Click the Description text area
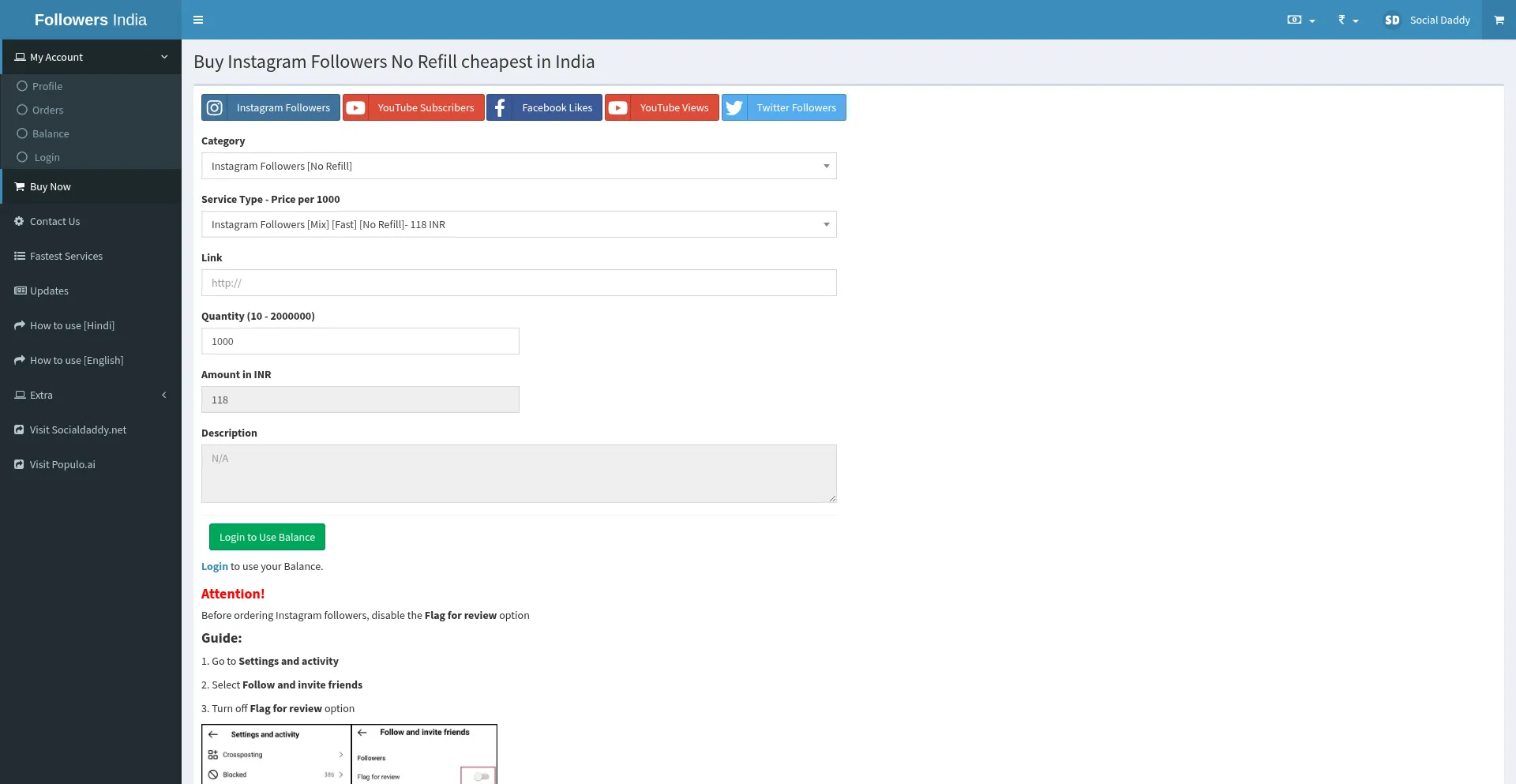The height and width of the screenshot is (784, 1516). [519, 474]
